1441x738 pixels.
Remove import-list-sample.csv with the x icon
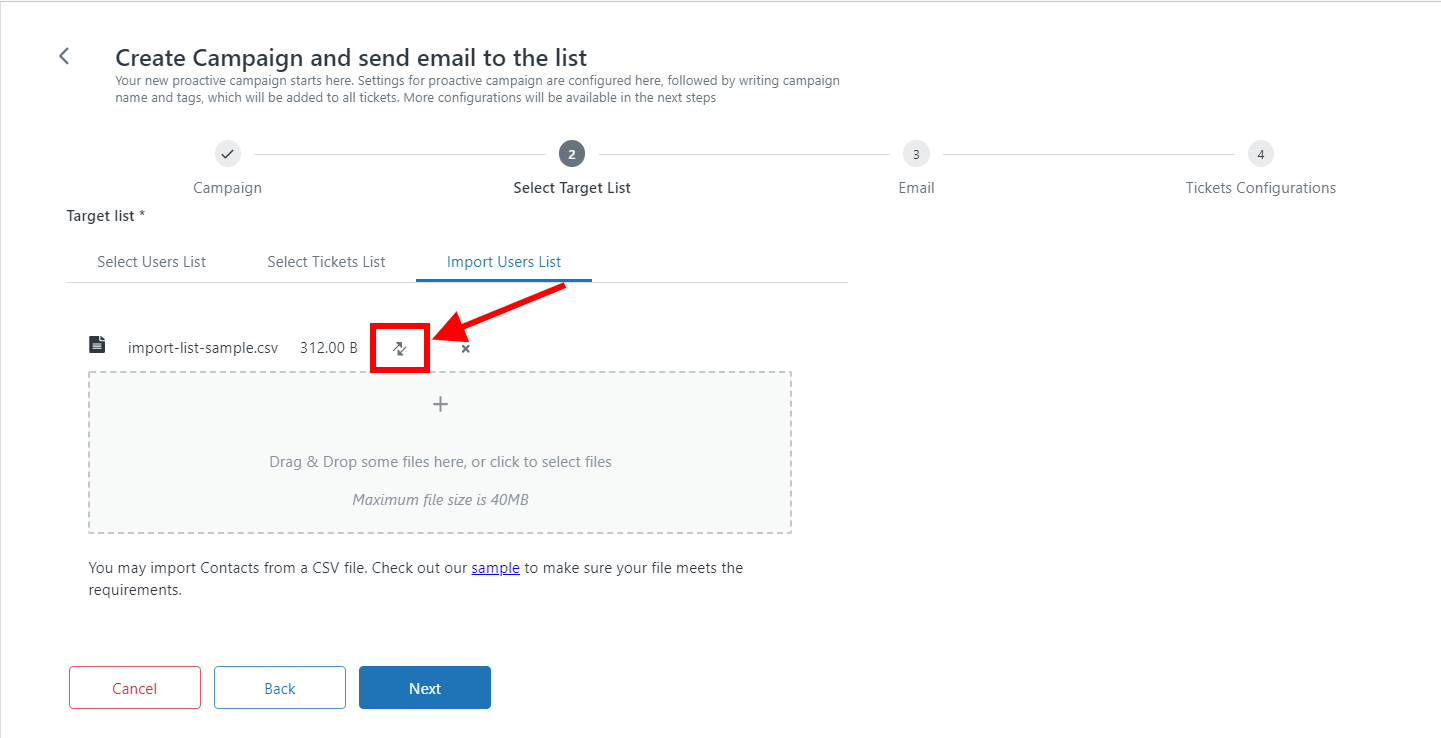point(465,348)
